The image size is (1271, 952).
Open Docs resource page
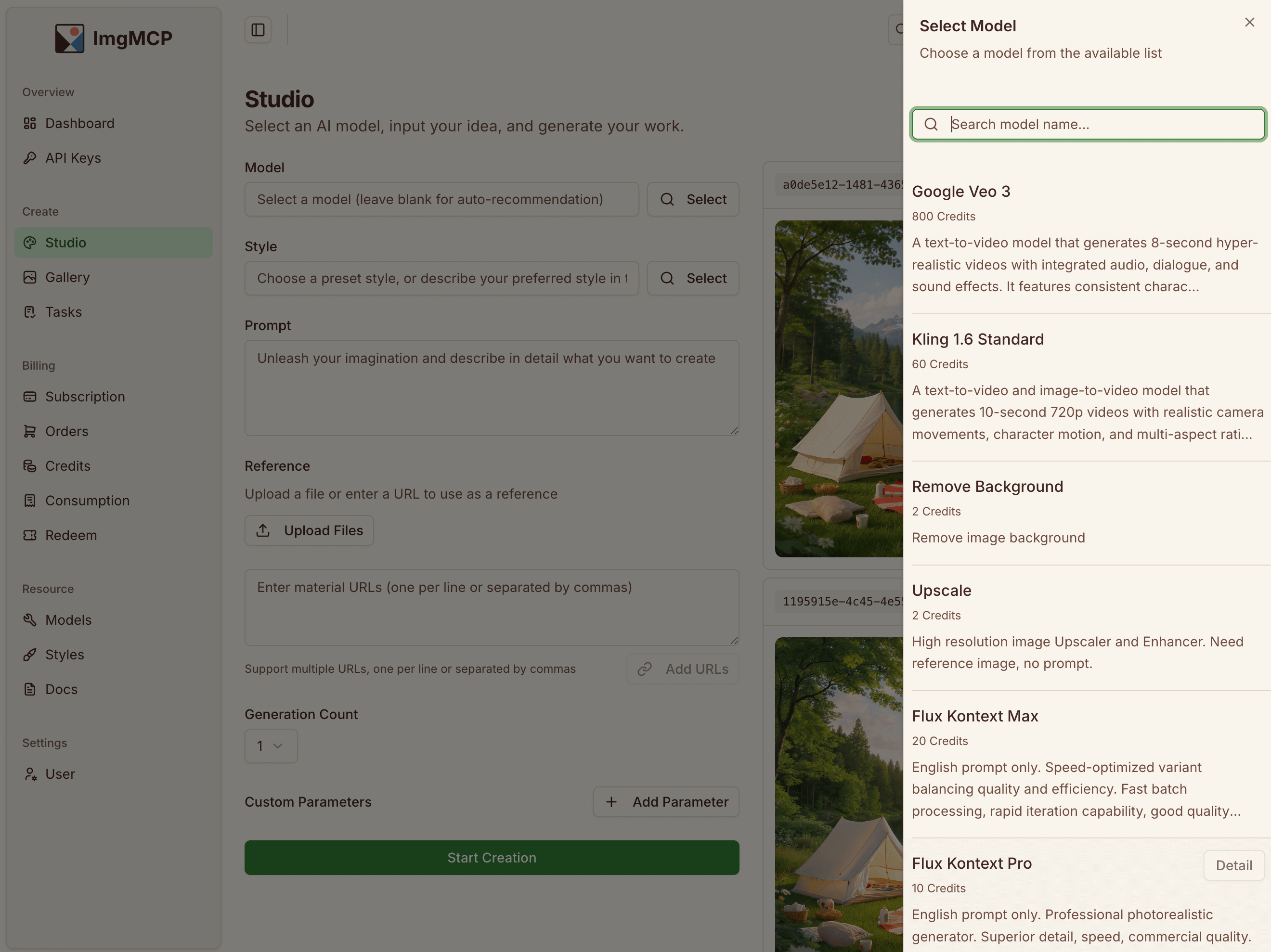click(x=113, y=689)
